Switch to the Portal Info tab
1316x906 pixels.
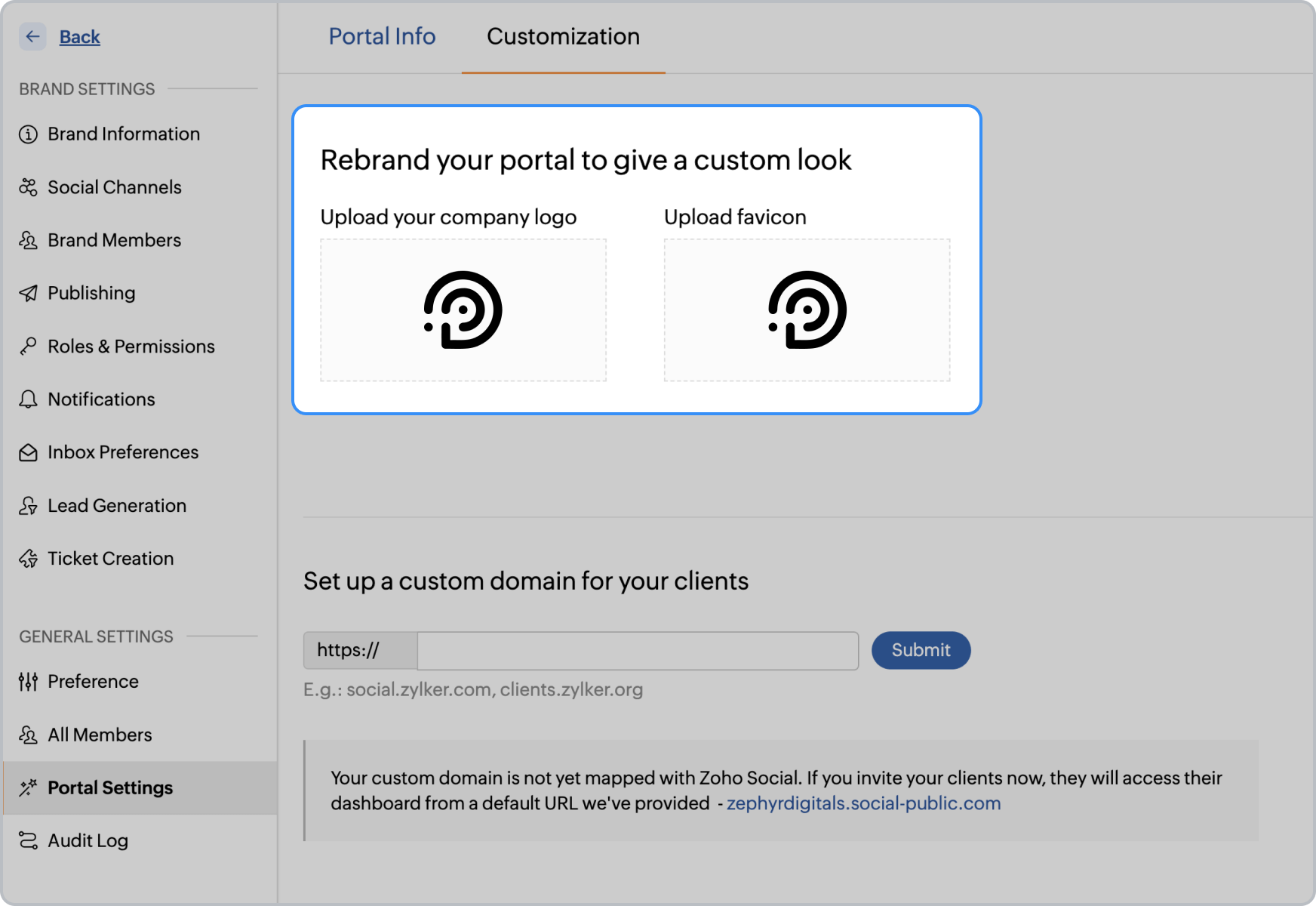point(382,36)
